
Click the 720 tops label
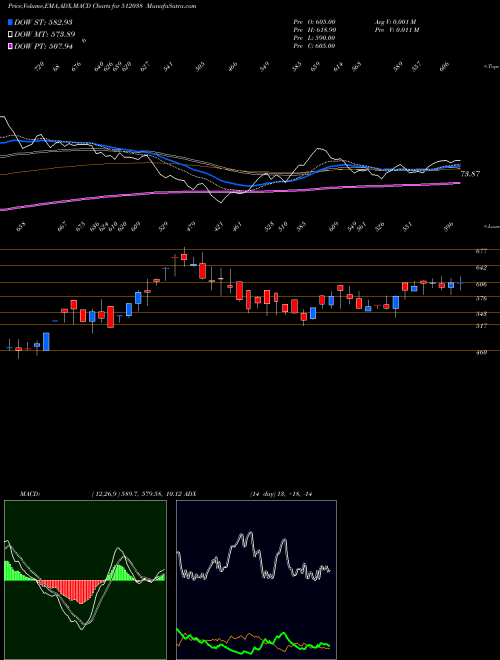click(x=39, y=67)
